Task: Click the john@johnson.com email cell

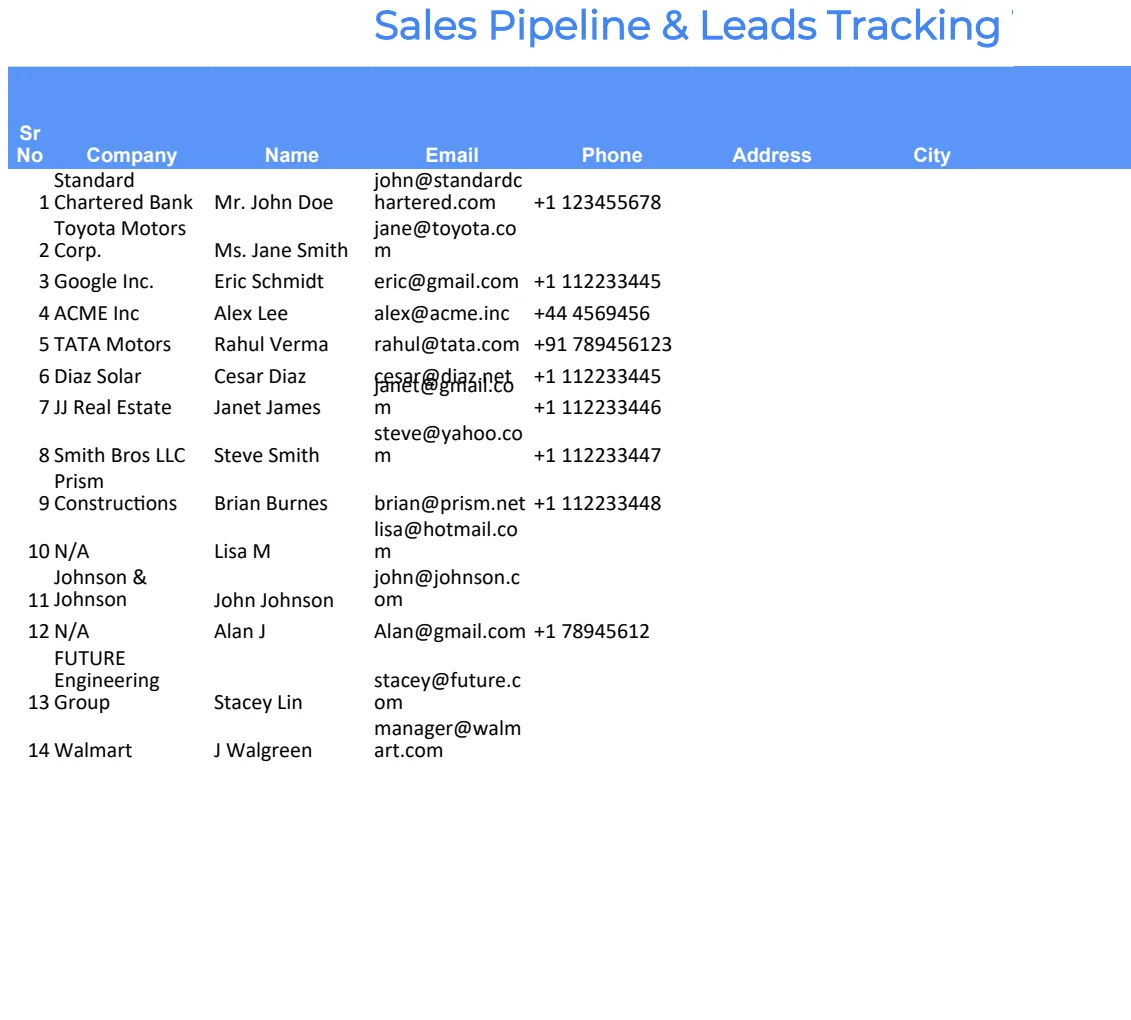Action: (447, 589)
